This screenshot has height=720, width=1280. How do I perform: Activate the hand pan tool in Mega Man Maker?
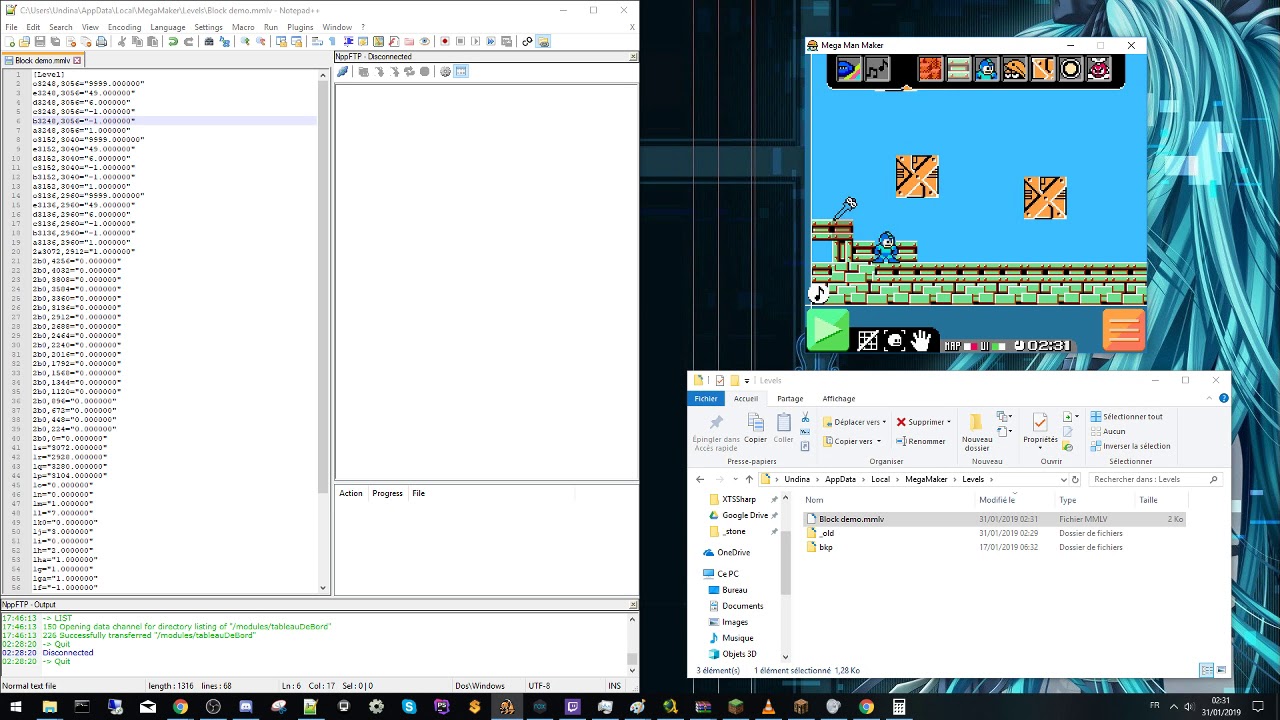coord(921,342)
